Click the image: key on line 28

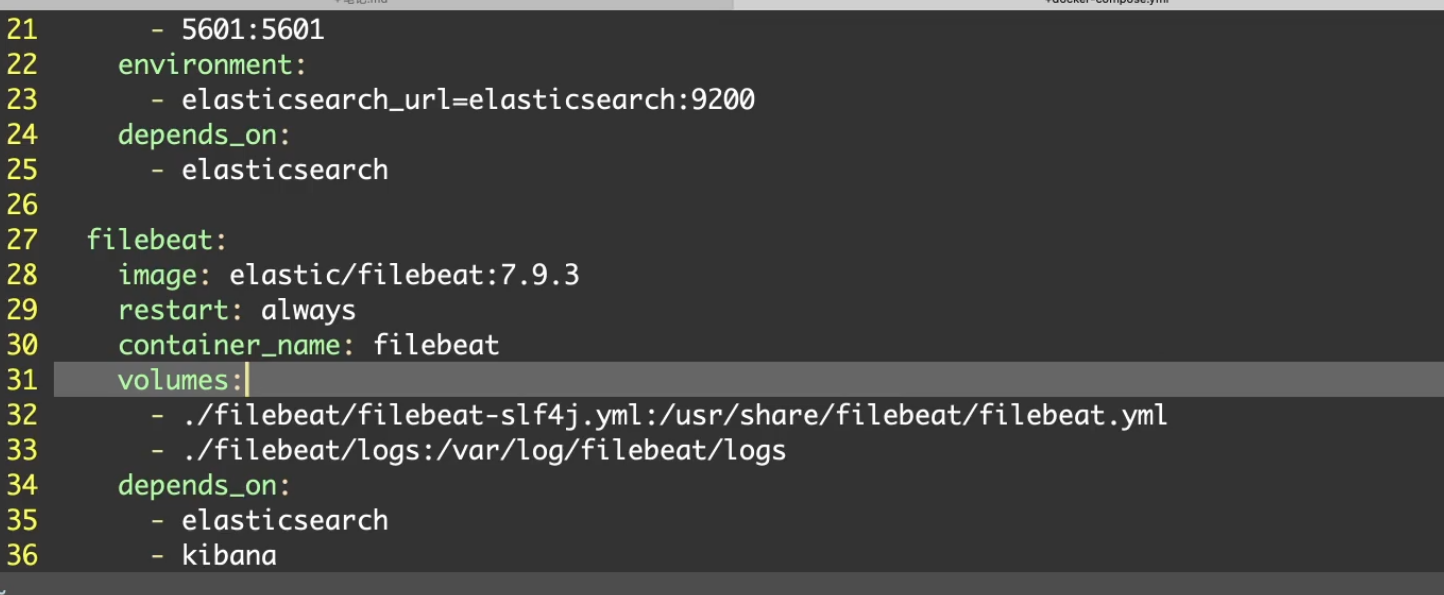coord(165,275)
